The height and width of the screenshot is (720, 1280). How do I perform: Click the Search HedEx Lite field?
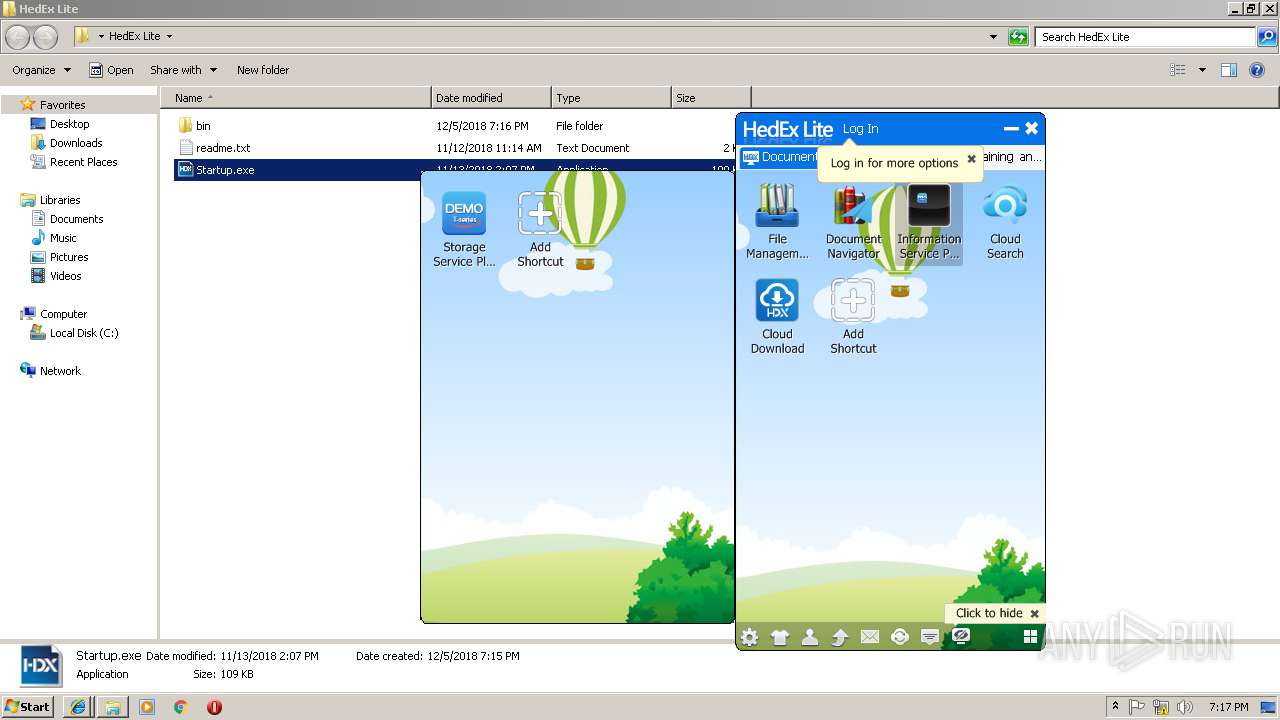click(x=1146, y=37)
